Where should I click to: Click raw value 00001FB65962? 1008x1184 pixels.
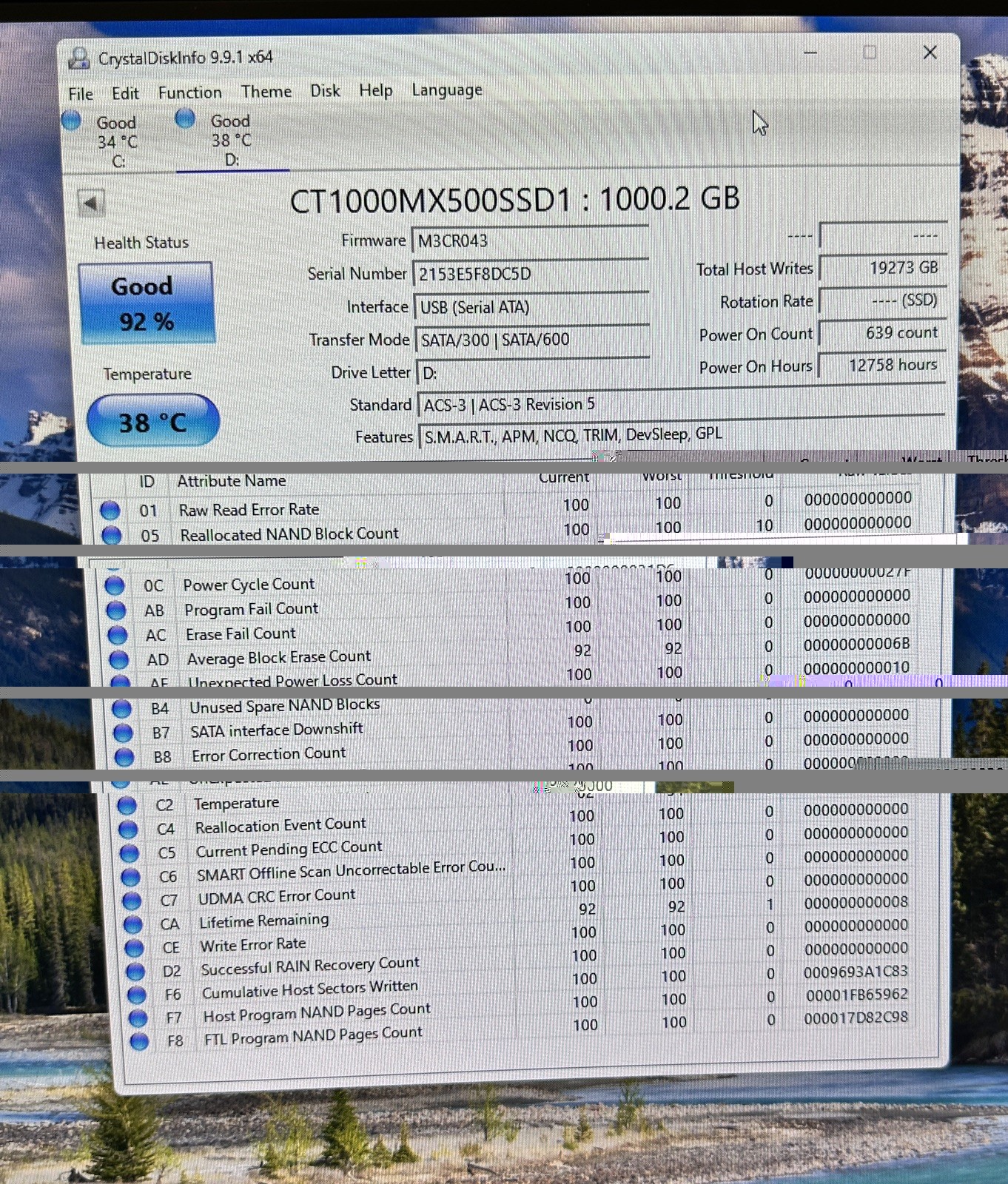(857, 995)
